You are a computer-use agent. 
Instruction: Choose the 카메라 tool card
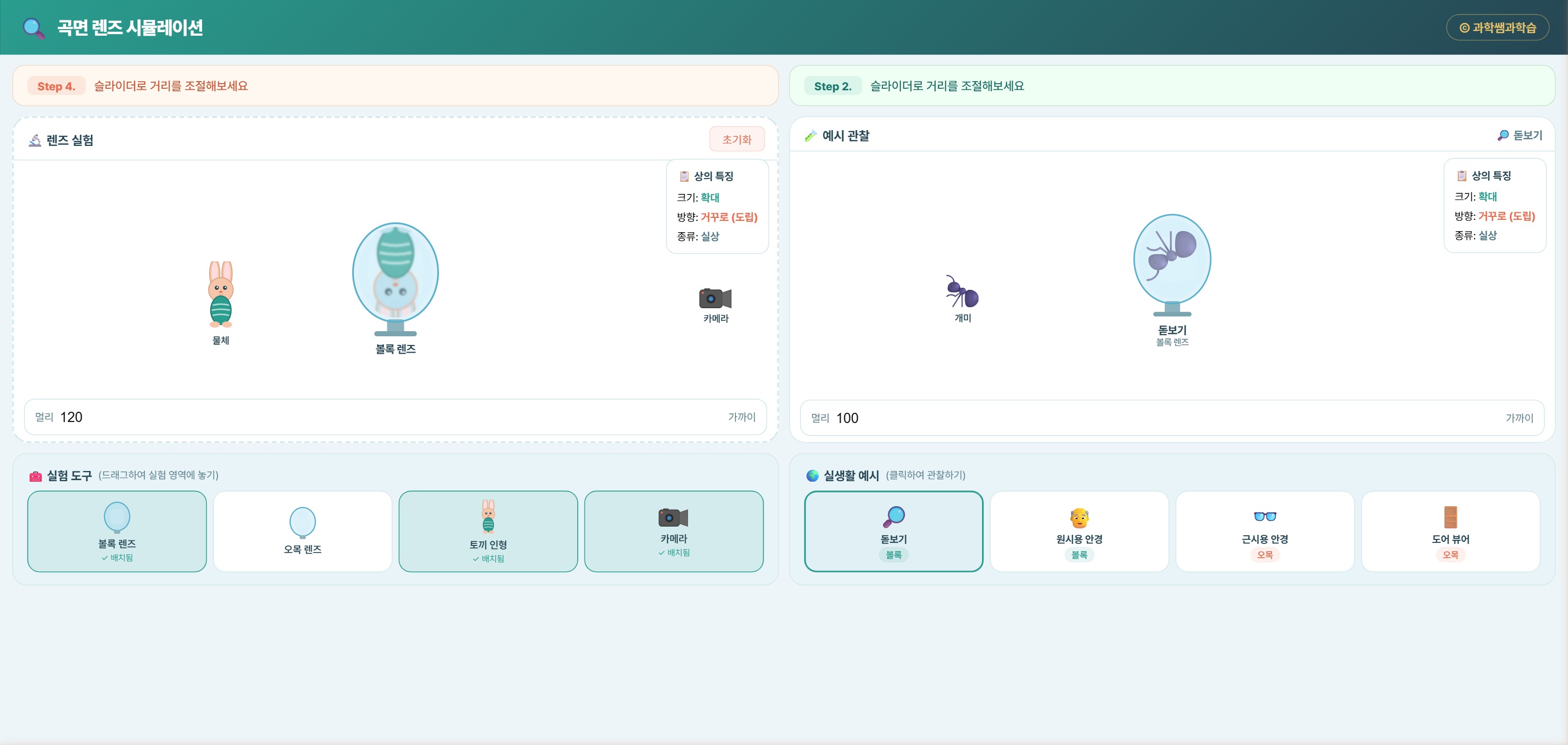click(x=674, y=531)
